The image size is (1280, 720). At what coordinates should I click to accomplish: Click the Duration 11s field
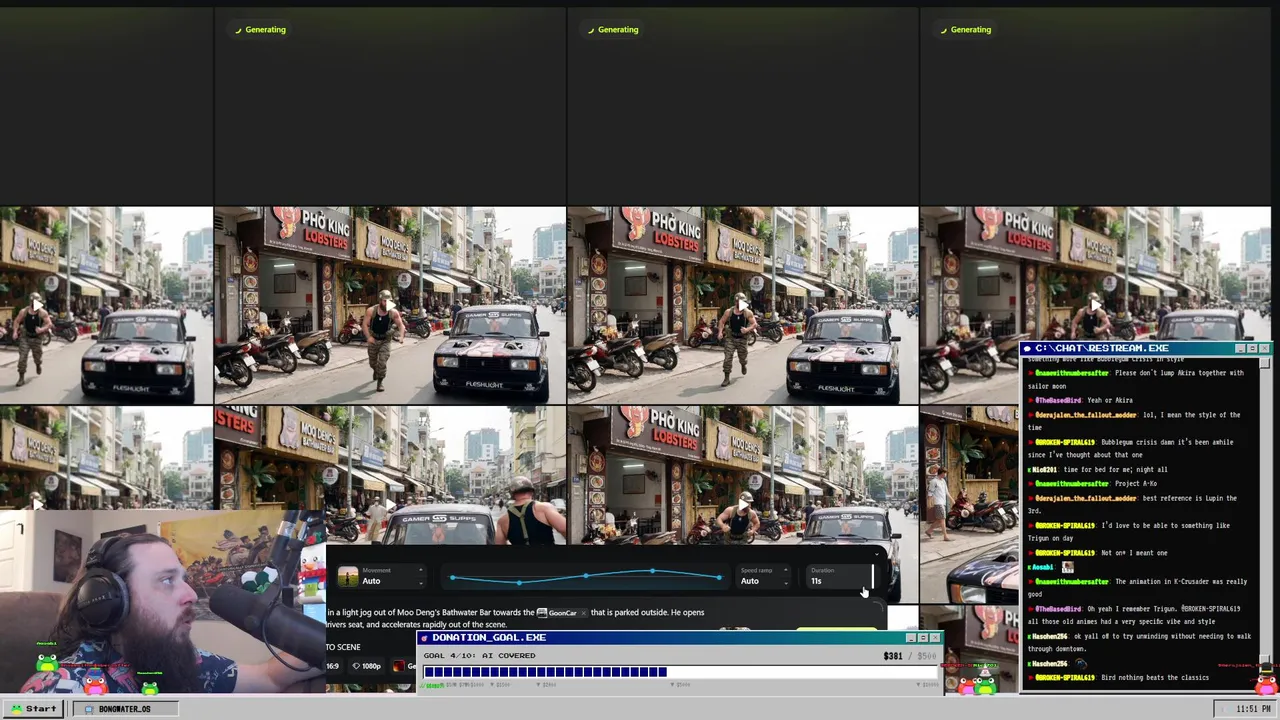(x=838, y=577)
